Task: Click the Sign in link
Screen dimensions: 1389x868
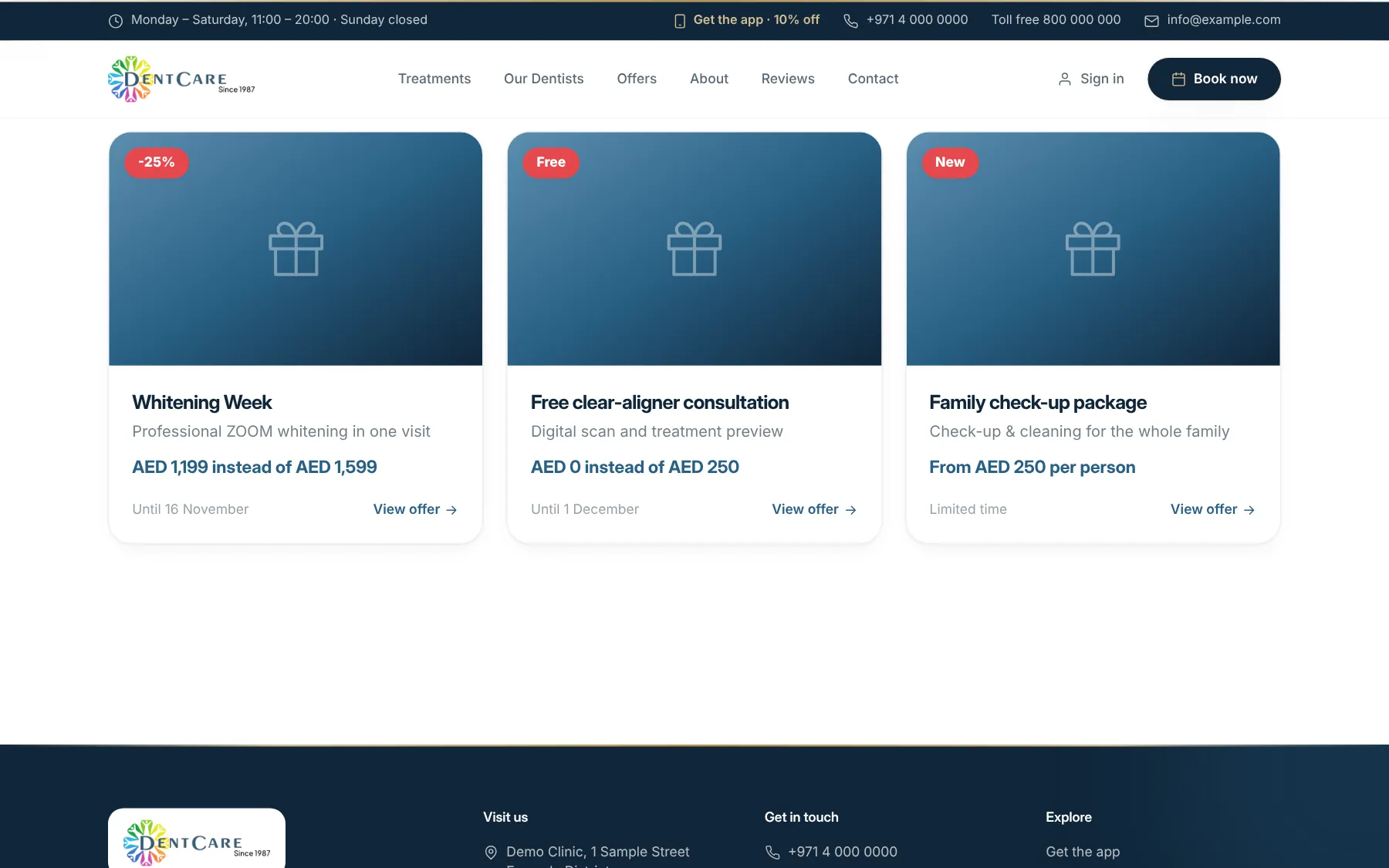Action: click(x=1091, y=79)
